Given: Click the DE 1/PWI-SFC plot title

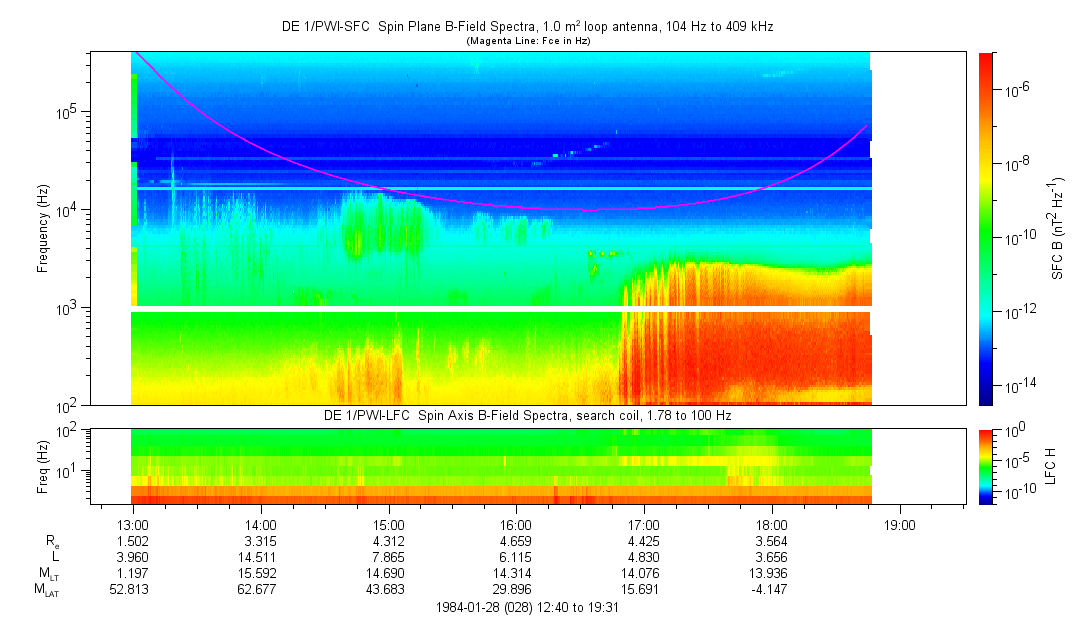Looking at the screenshot, I should coord(527,27).
